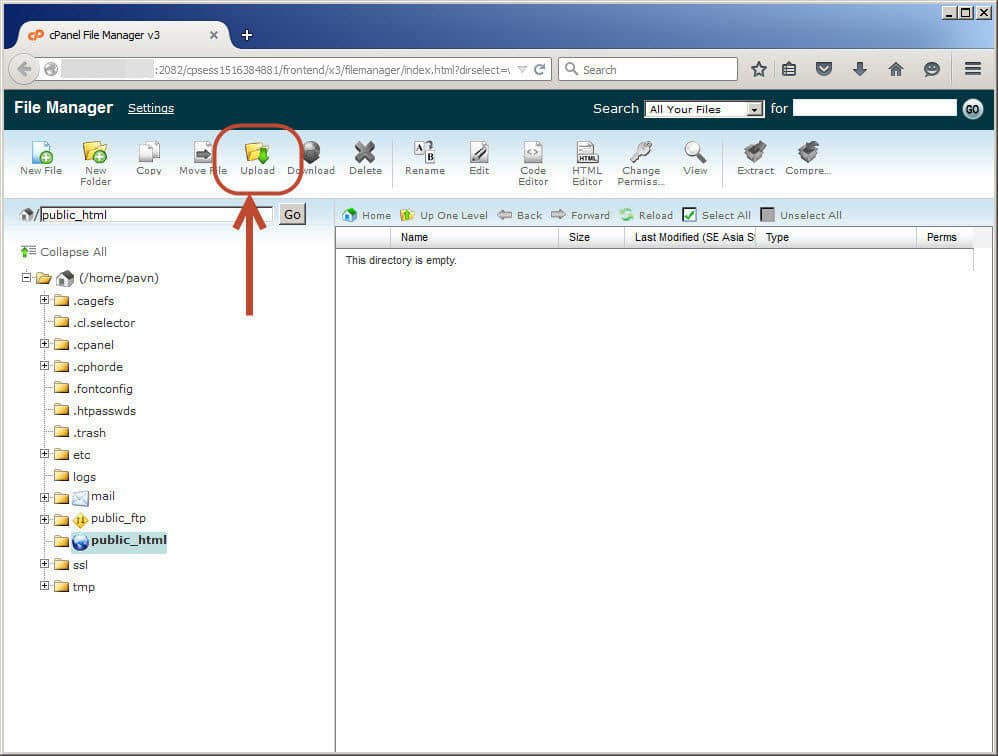Screen dimensions: 998x756
Task: Open the Code Editor tool
Action: pos(533,153)
